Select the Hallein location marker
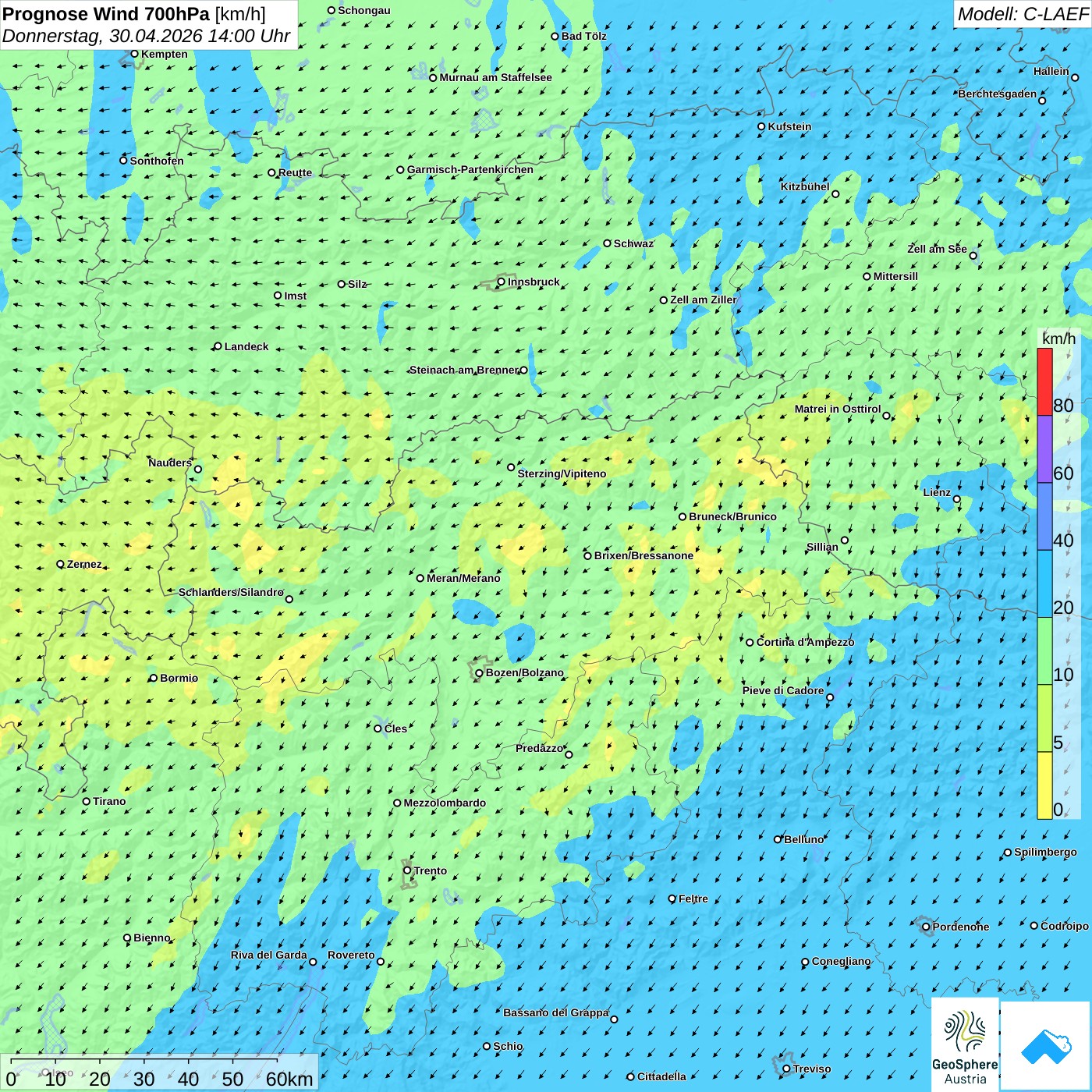 click(1075, 77)
